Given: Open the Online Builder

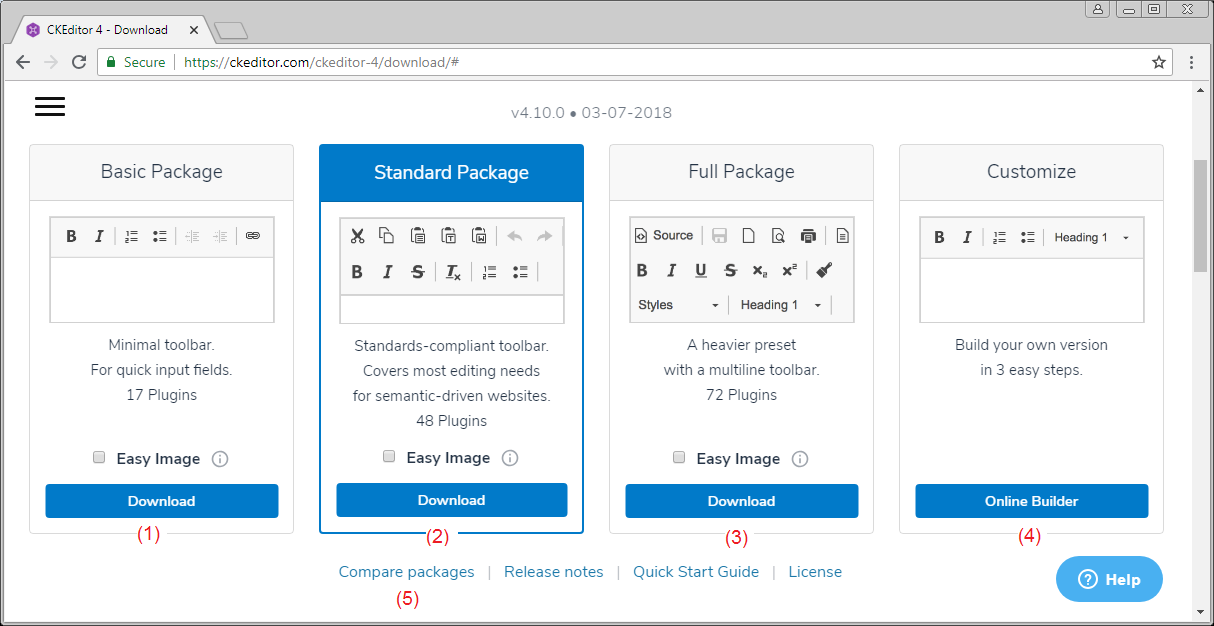Looking at the screenshot, I should tap(1031, 501).
